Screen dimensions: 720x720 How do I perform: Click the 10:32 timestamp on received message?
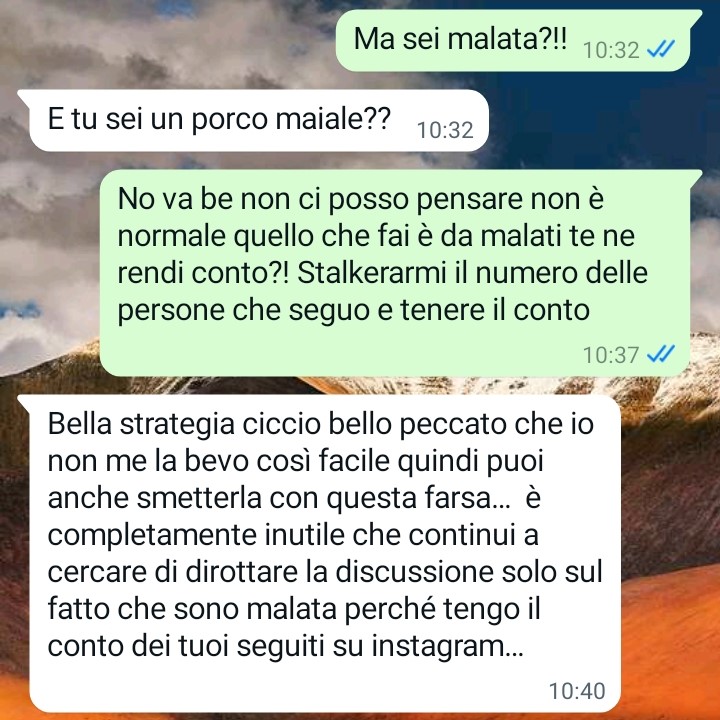(445, 130)
